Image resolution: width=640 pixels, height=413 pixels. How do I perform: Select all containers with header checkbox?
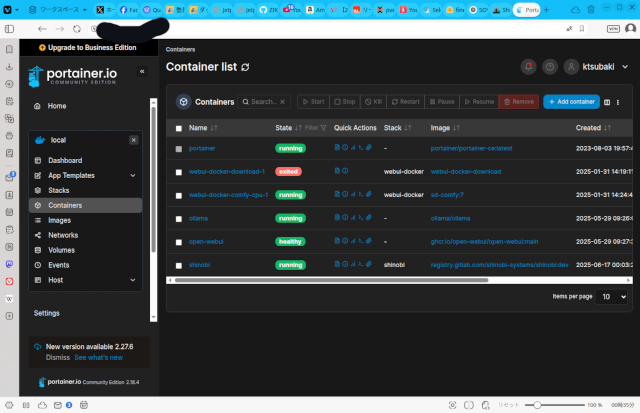179,129
